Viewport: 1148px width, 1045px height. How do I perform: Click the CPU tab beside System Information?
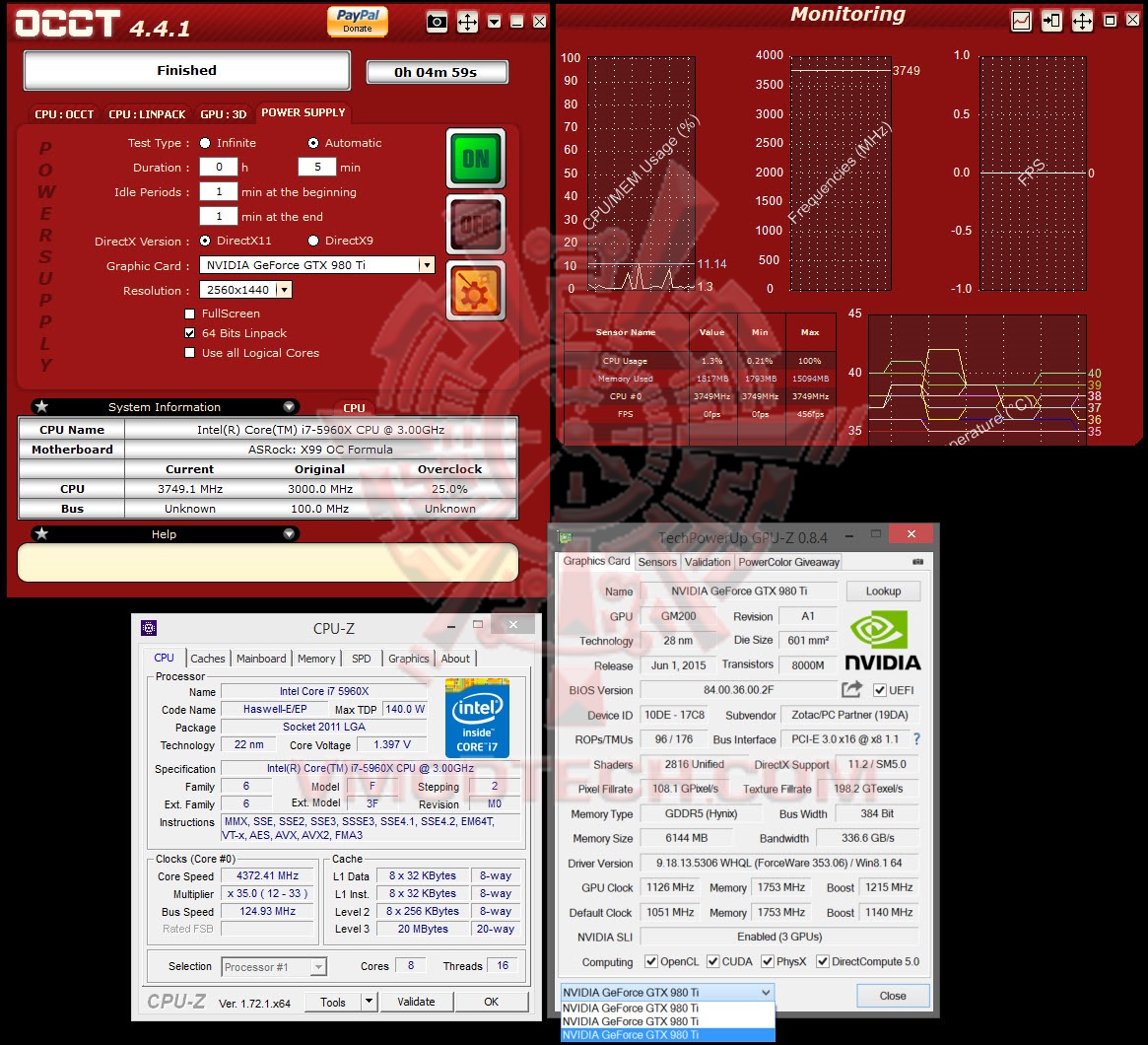354,408
